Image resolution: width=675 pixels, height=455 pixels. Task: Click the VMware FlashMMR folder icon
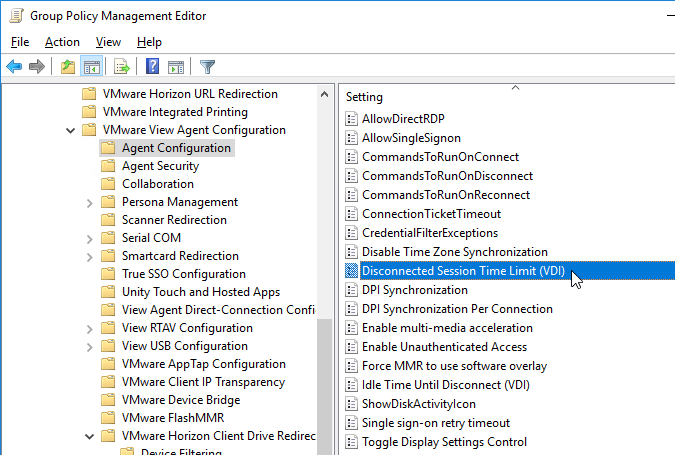pyautogui.click(x=108, y=418)
